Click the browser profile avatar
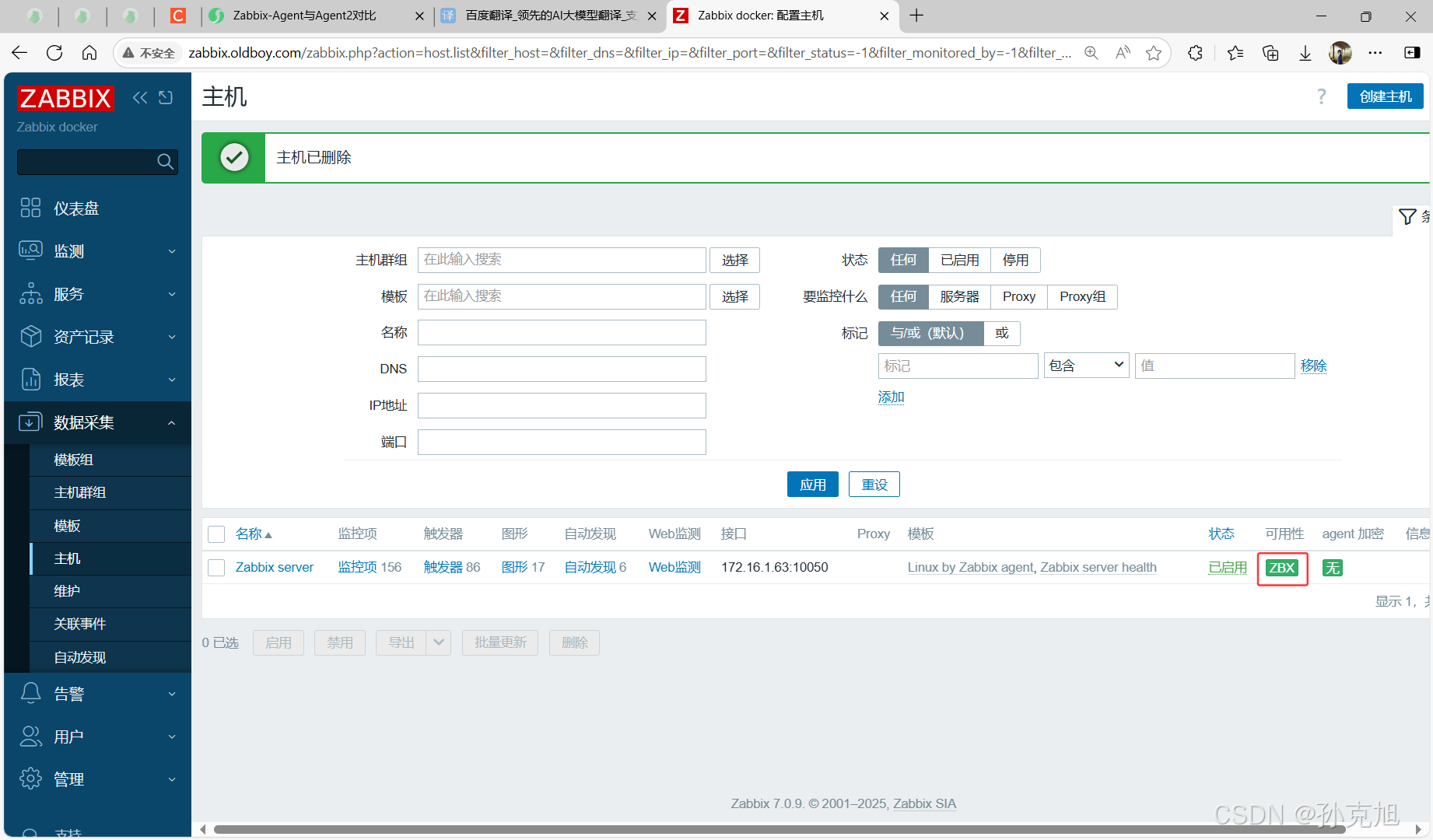The width and height of the screenshot is (1433, 840). tap(1340, 53)
